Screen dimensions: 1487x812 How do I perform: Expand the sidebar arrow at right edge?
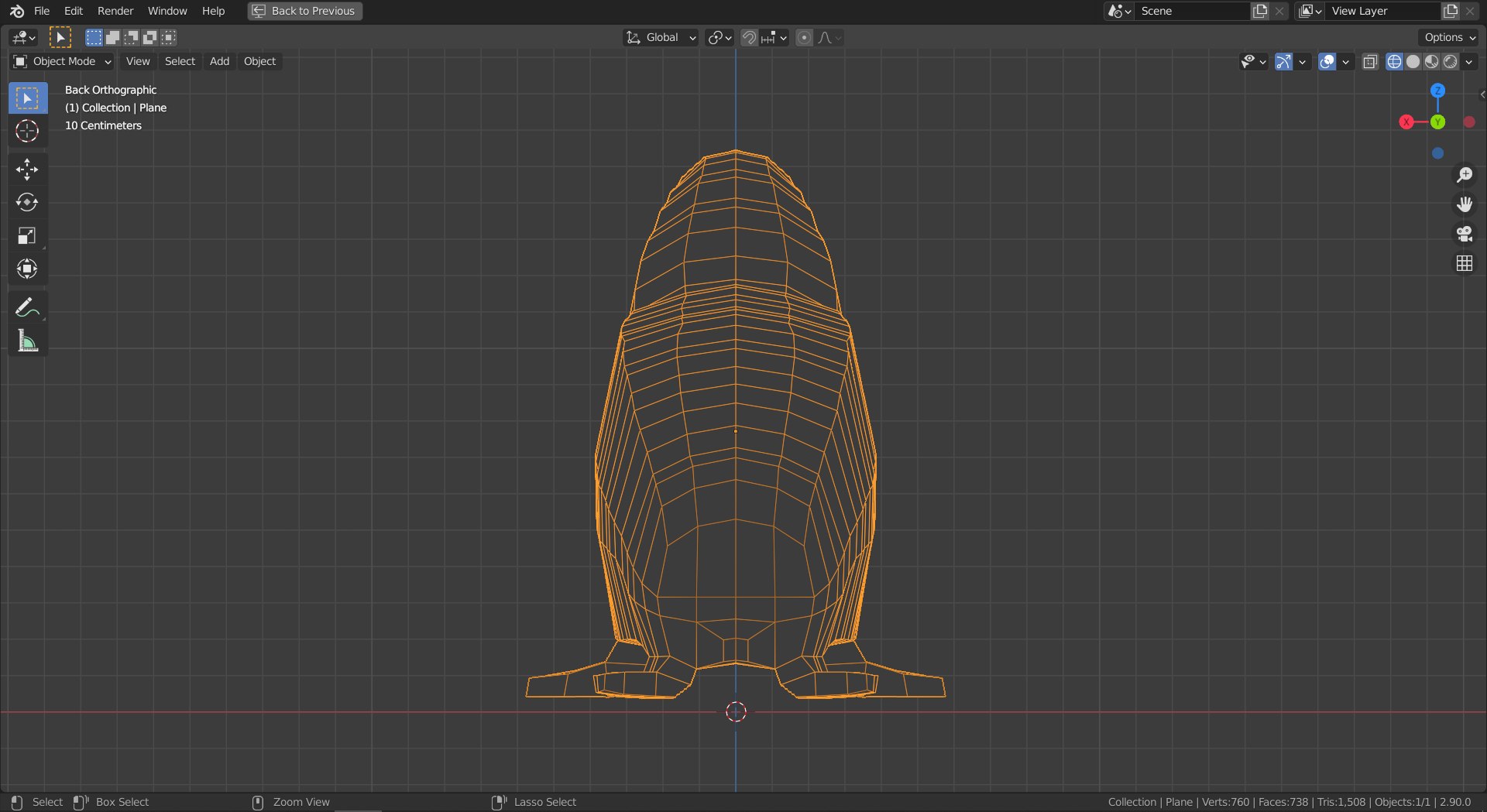click(1482, 94)
